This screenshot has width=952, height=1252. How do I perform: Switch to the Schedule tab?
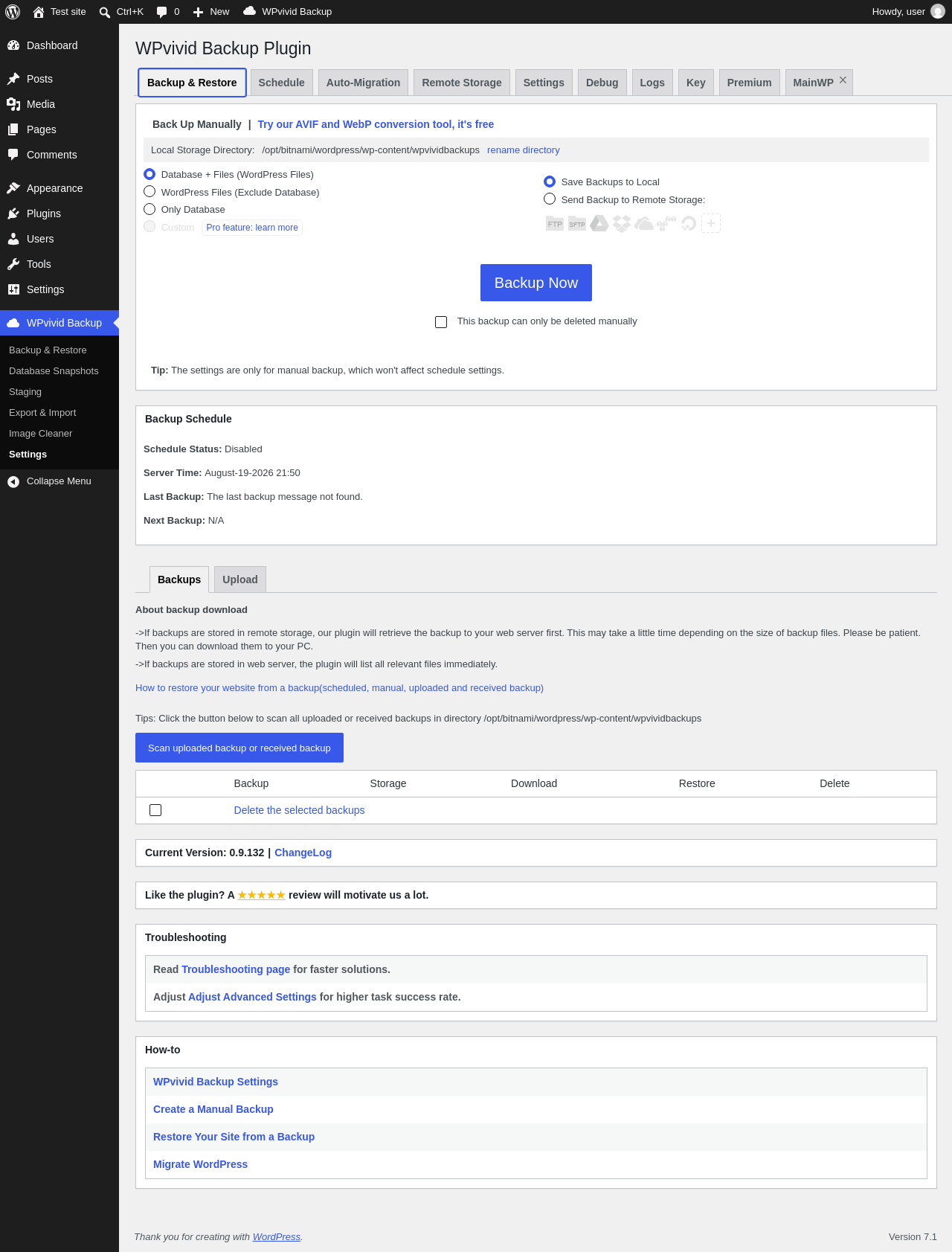click(281, 83)
